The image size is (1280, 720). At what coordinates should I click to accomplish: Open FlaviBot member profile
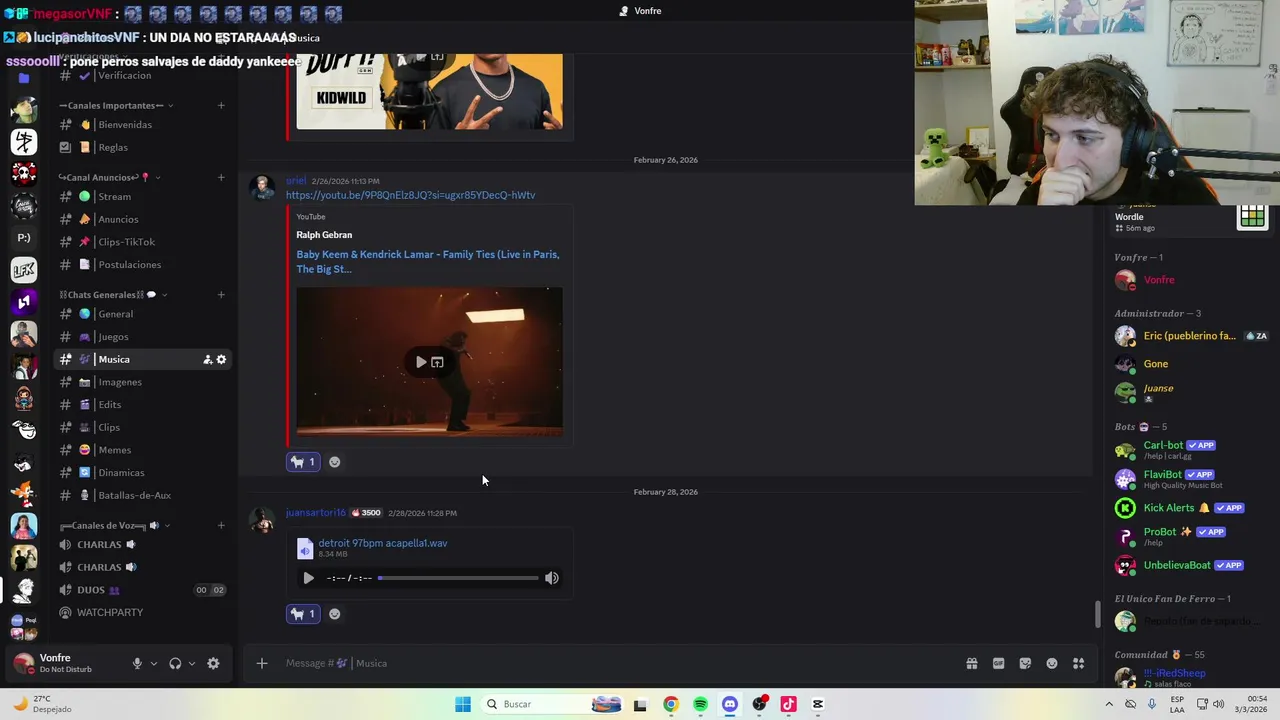click(x=1190, y=478)
